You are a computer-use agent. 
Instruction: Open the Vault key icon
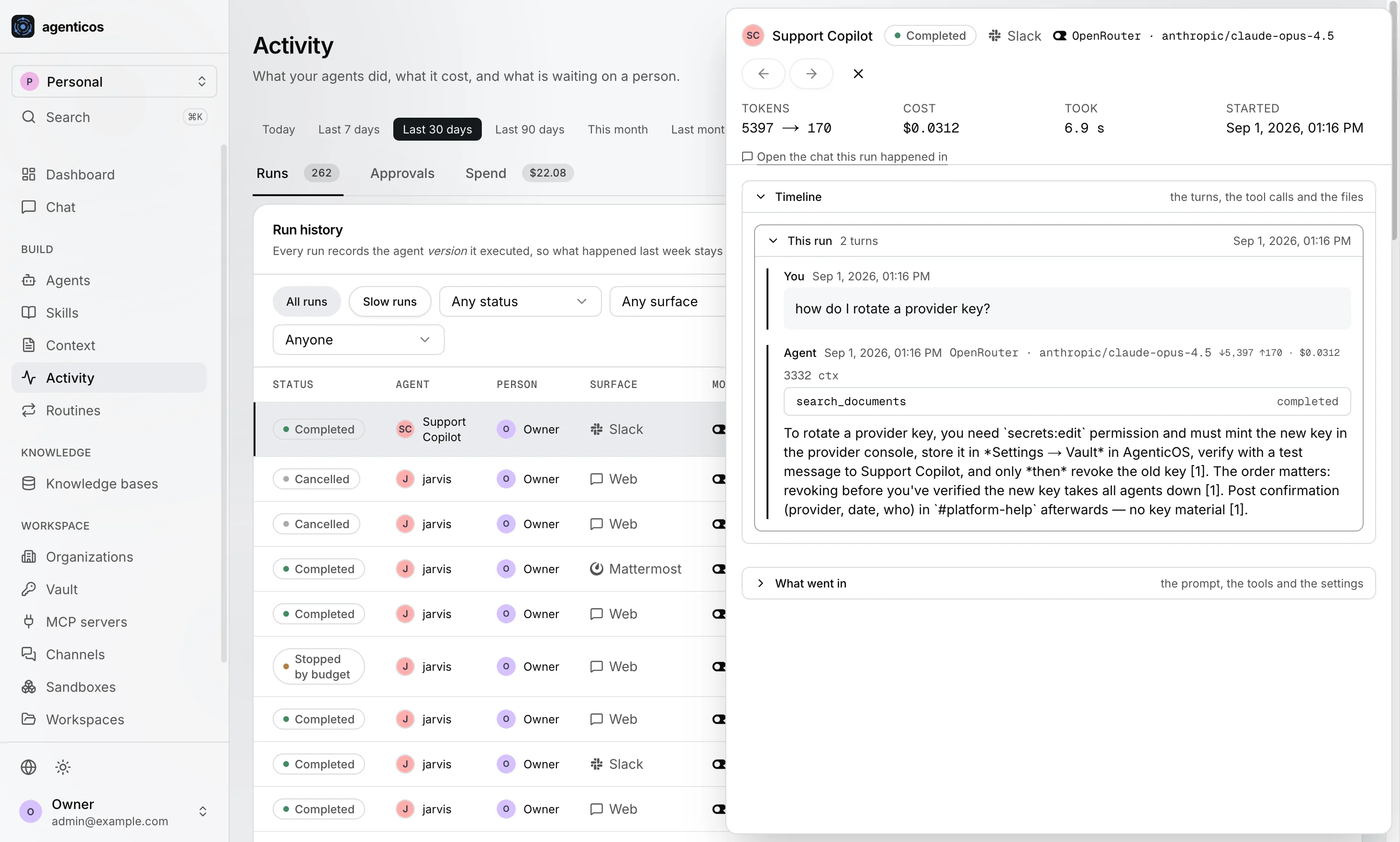click(x=28, y=589)
